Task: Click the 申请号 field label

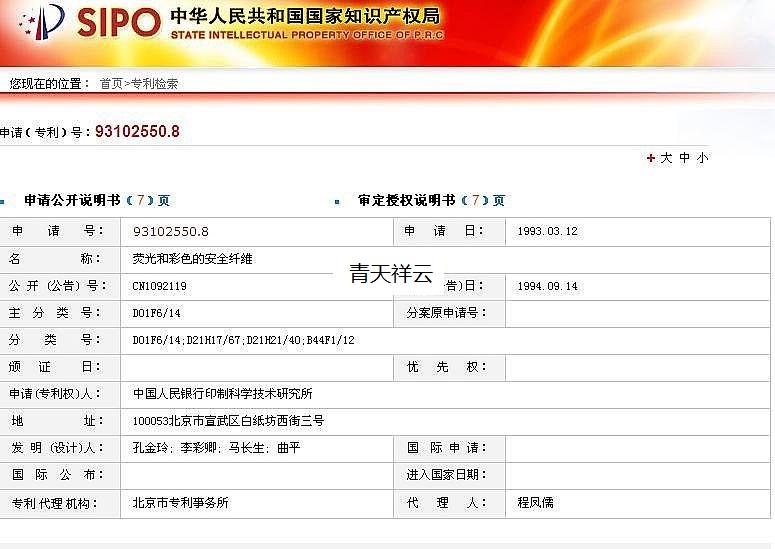Action: point(58,231)
